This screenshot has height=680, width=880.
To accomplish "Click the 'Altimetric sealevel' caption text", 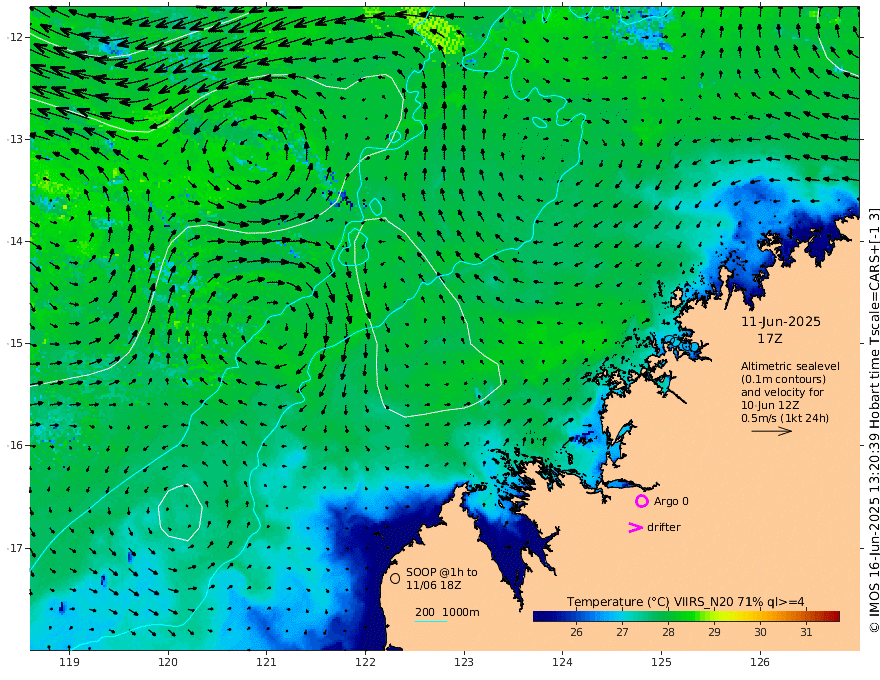I will pos(790,366).
